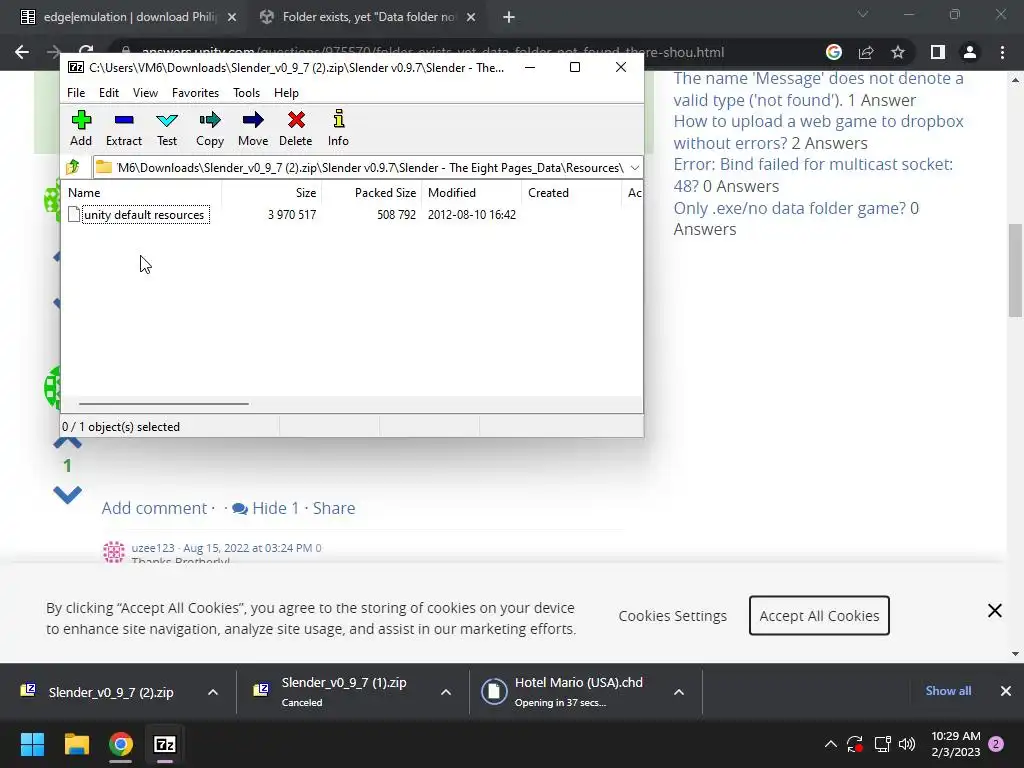The height and width of the screenshot is (768, 1024).
Task: Select the unity default resources file
Action: click(x=144, y=215)
